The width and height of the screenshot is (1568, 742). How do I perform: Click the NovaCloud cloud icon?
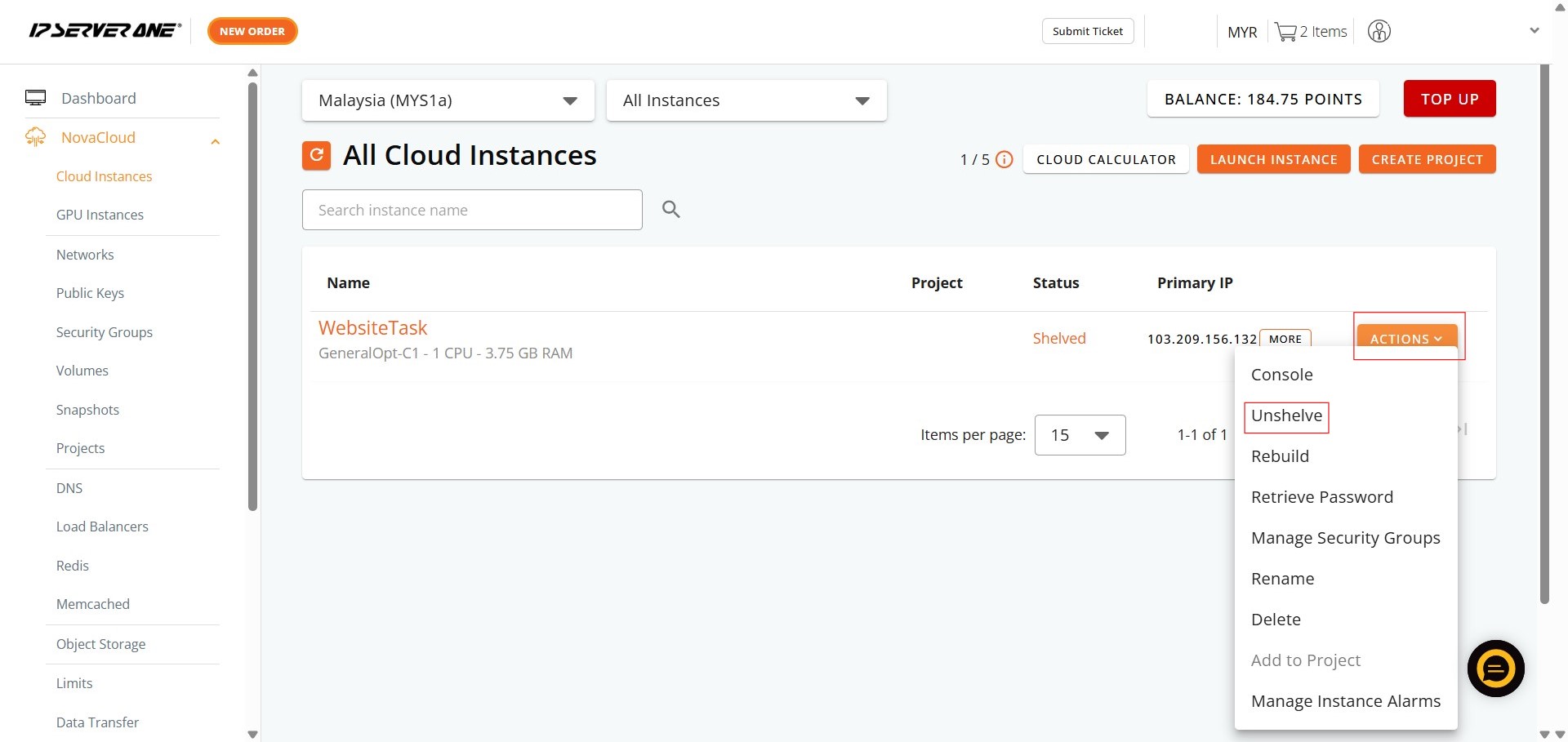pos(35,137)
